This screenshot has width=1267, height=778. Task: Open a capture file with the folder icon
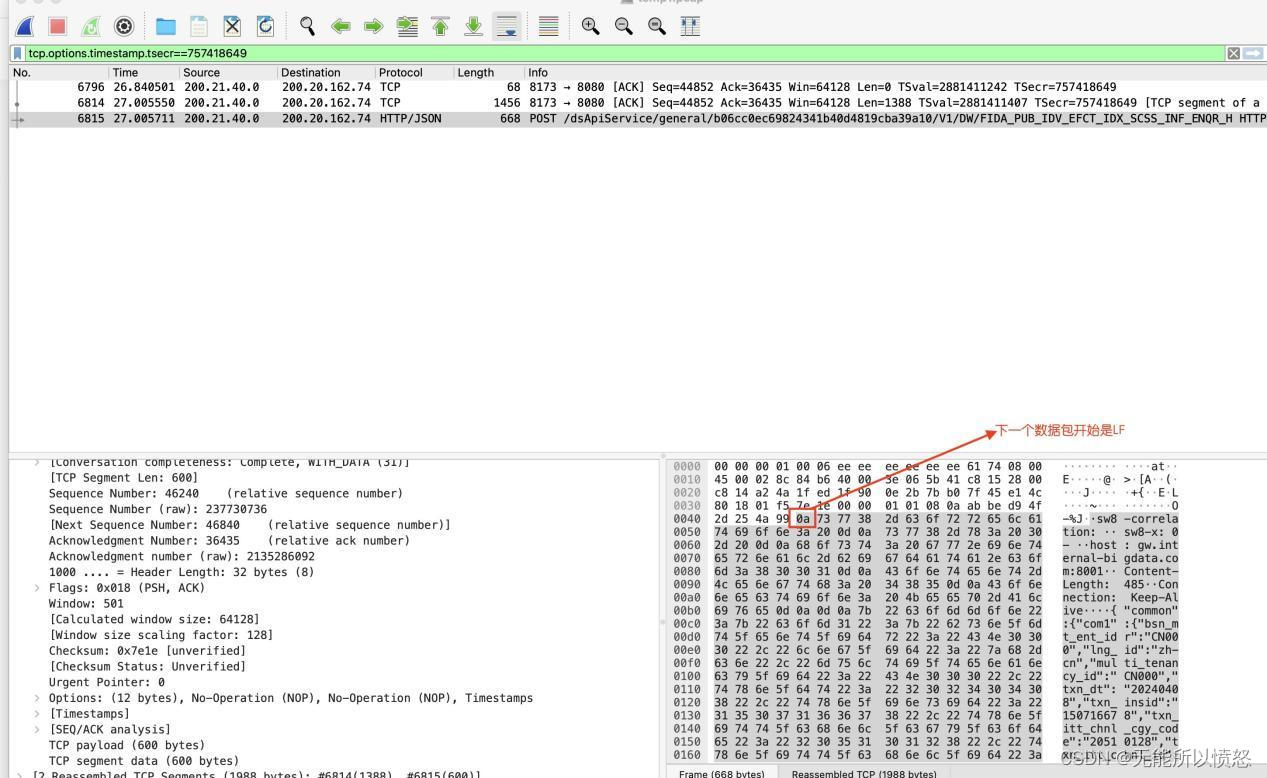tap(166, 27)
